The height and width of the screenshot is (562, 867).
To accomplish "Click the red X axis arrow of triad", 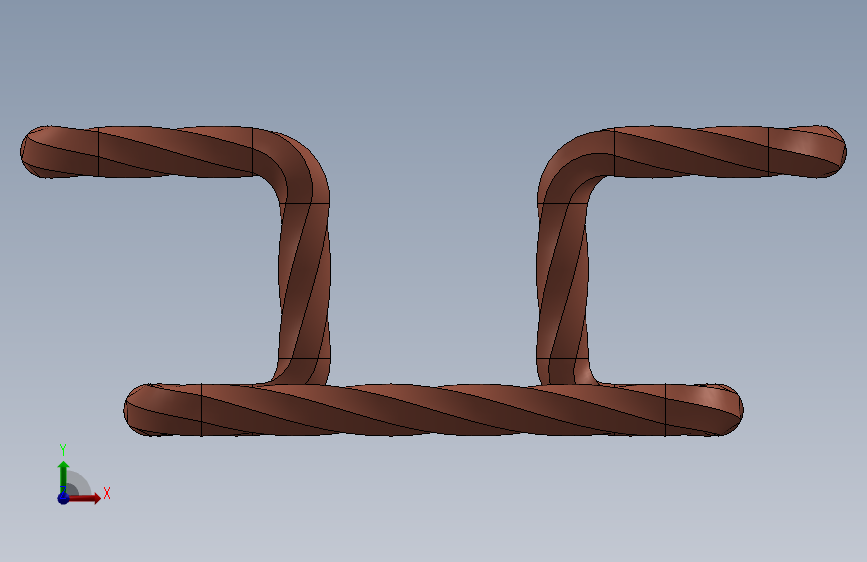I will (83, 498).
